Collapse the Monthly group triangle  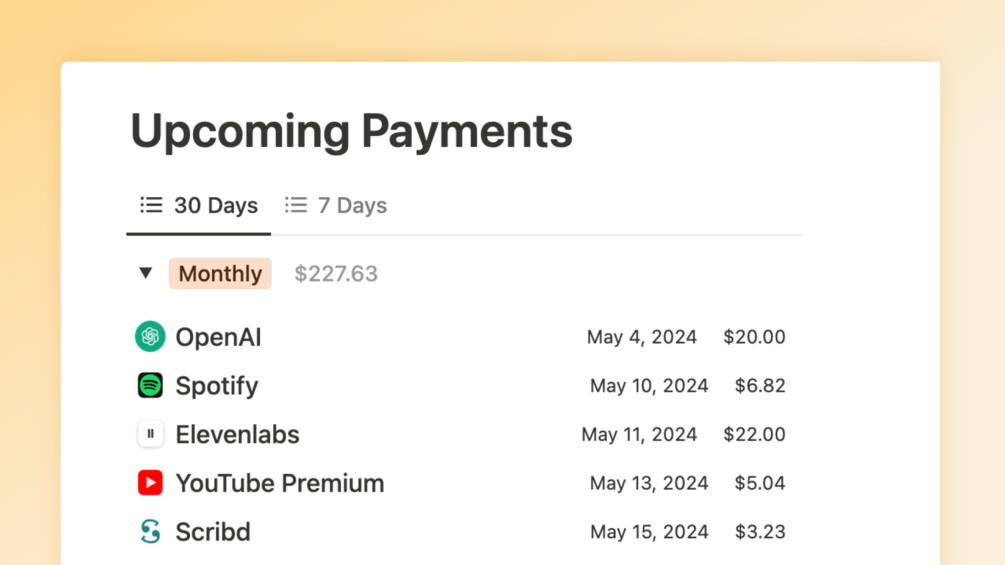146,273
